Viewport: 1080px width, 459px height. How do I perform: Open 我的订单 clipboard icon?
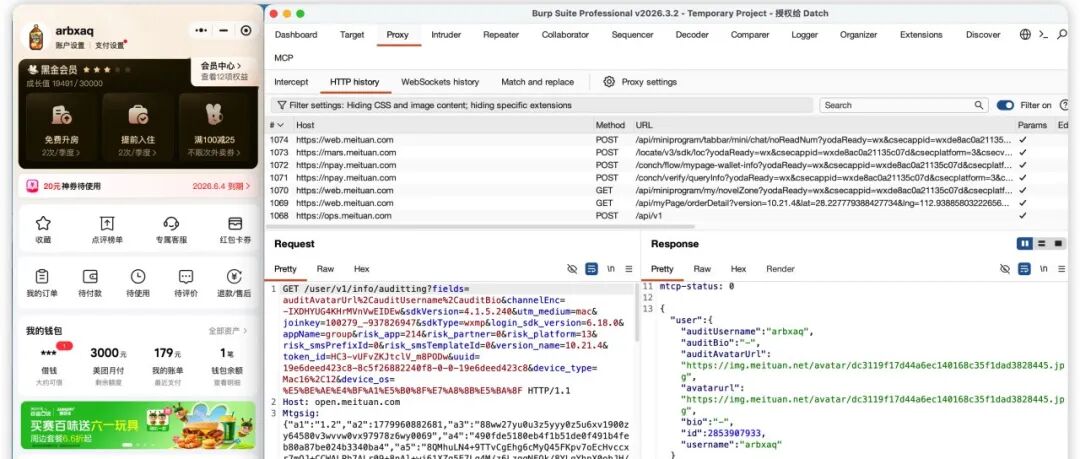[41, 276]
